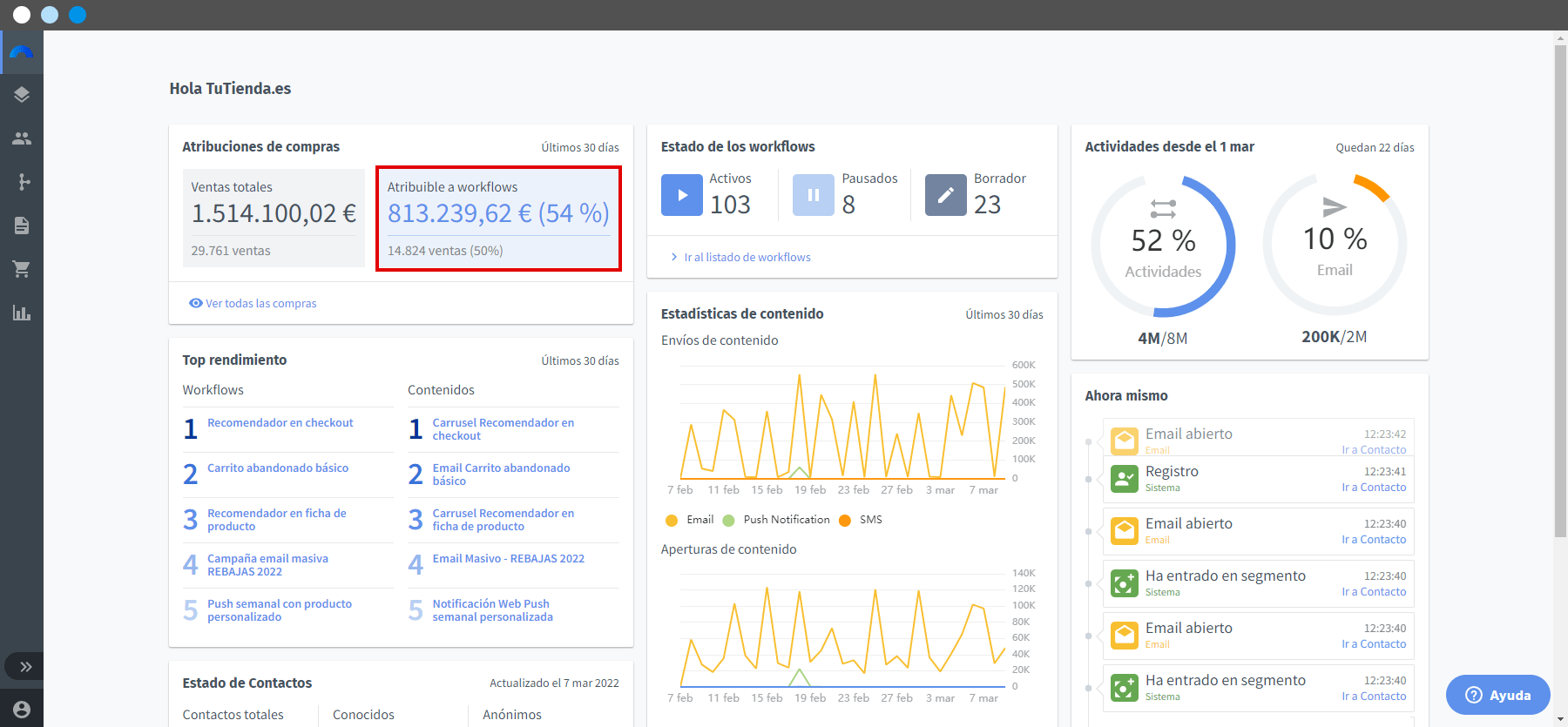The height and width of the screenshot is (727, 1568).
Task: Open Recomendador en ficha de producto workflow
Action: 277,520
